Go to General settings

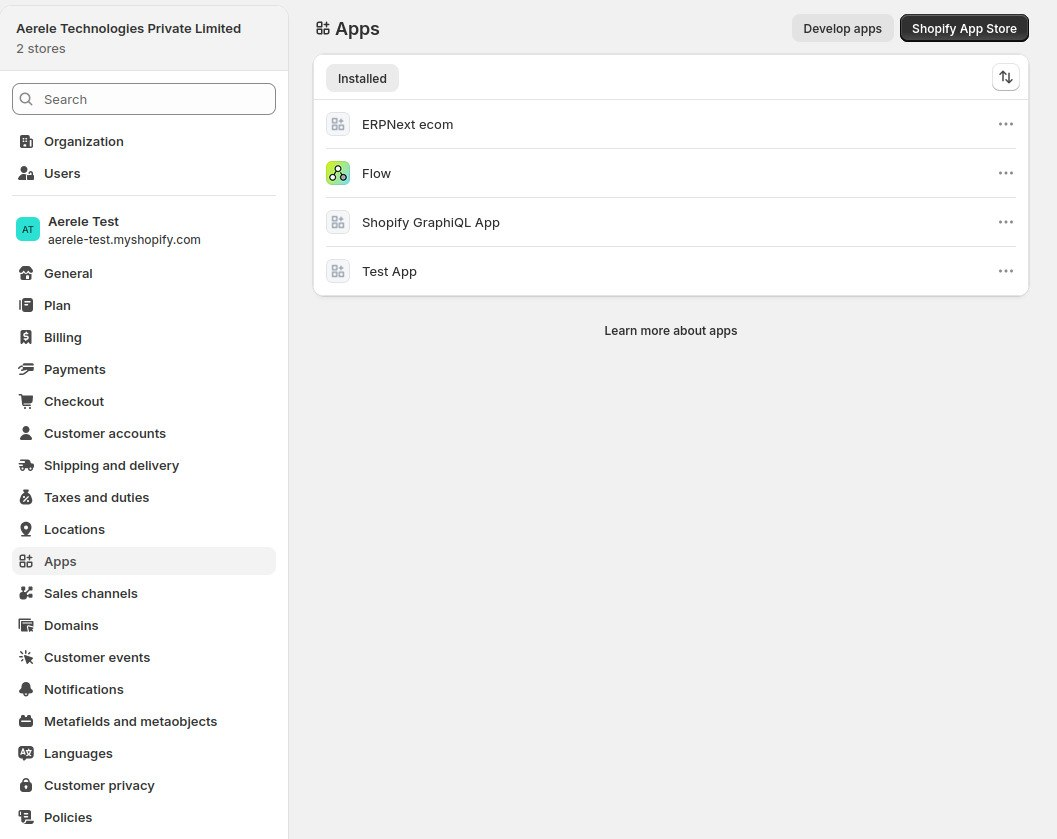[144, 273]
